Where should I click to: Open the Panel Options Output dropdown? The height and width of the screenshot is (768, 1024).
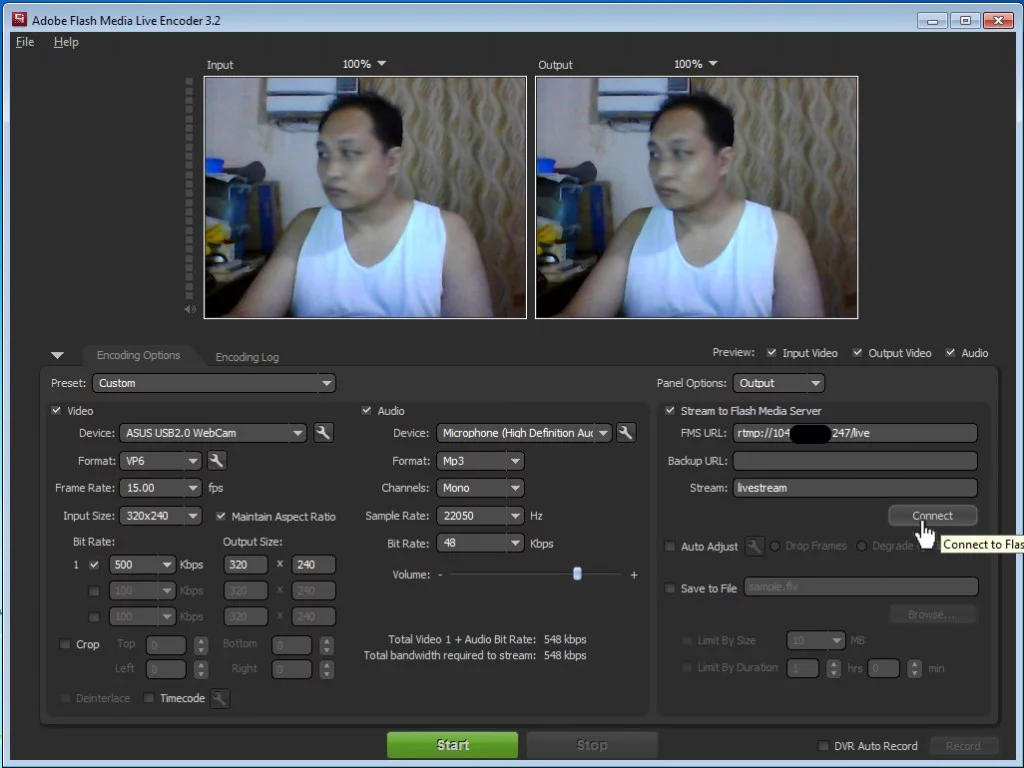tap(778, 383)
